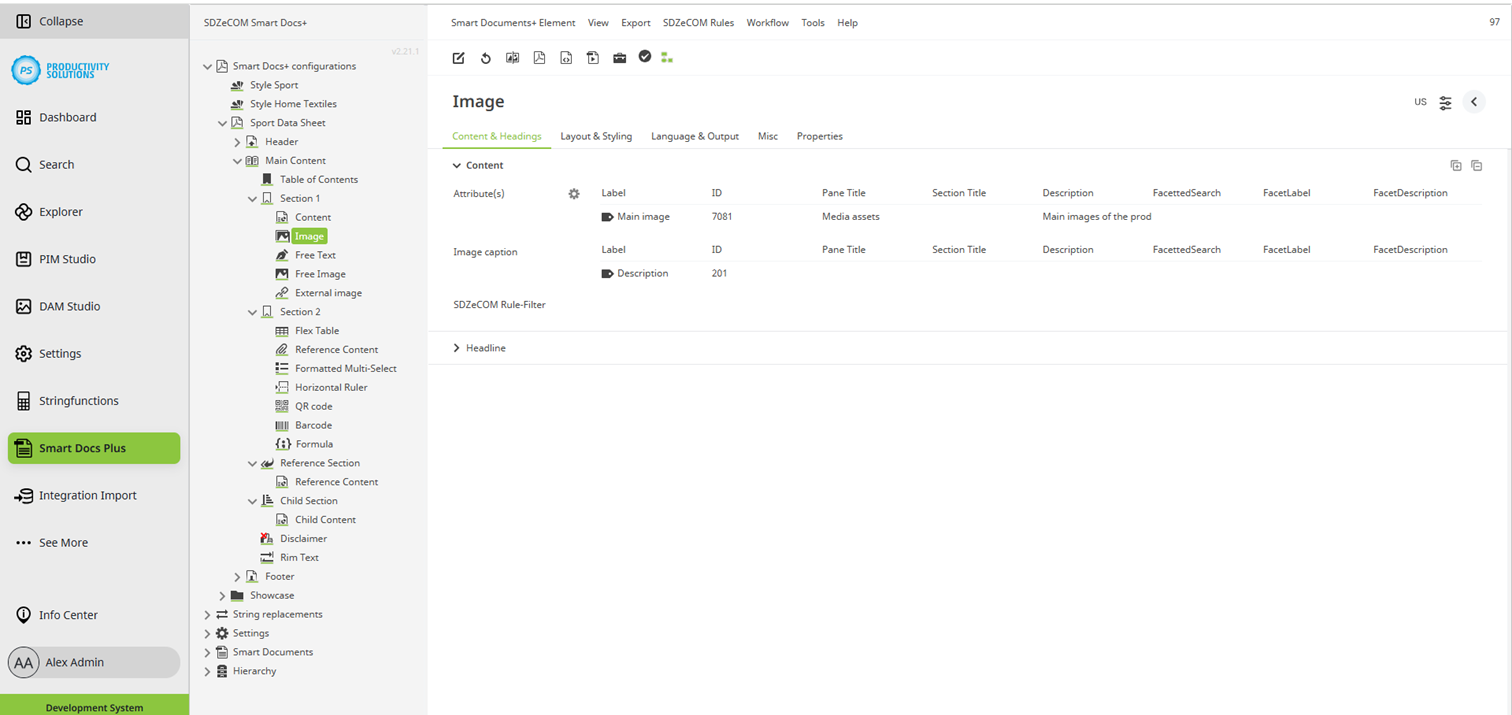This screenshot has width=1512, height=715.
Task: Open the Export menu
Action: (x=636, y=23)
